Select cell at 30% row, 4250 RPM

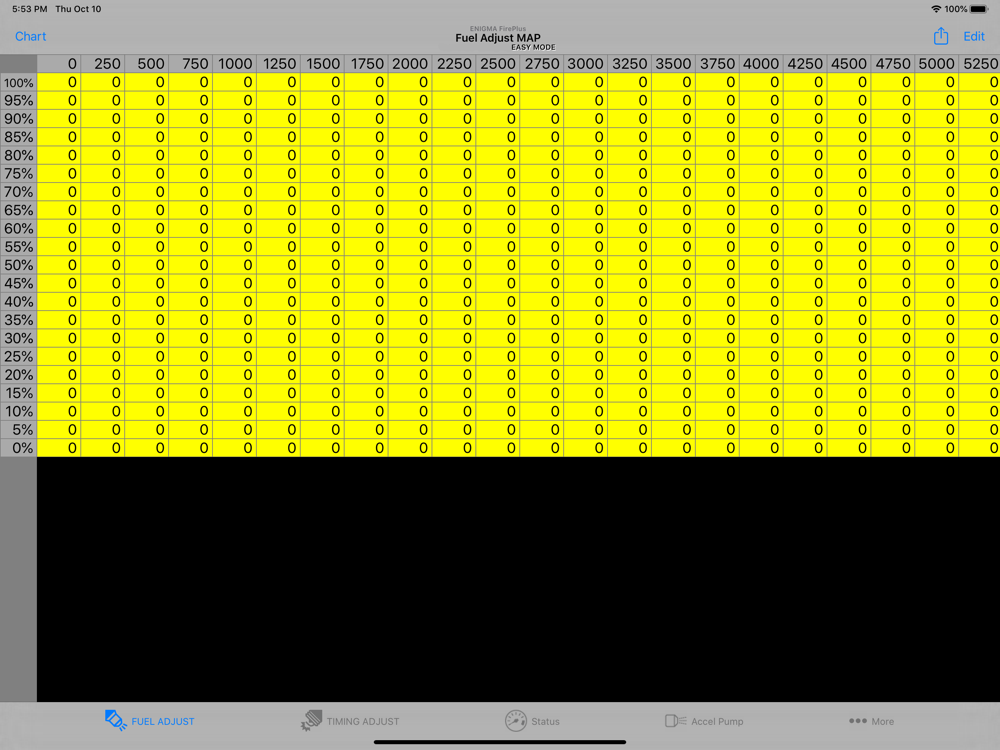tap(805, 339)
